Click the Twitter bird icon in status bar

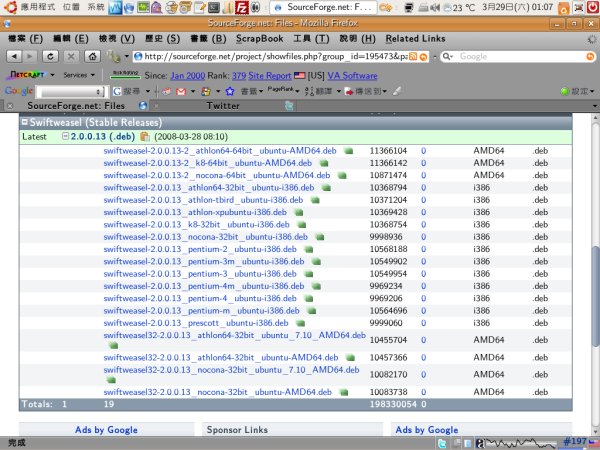pos(442,443)
